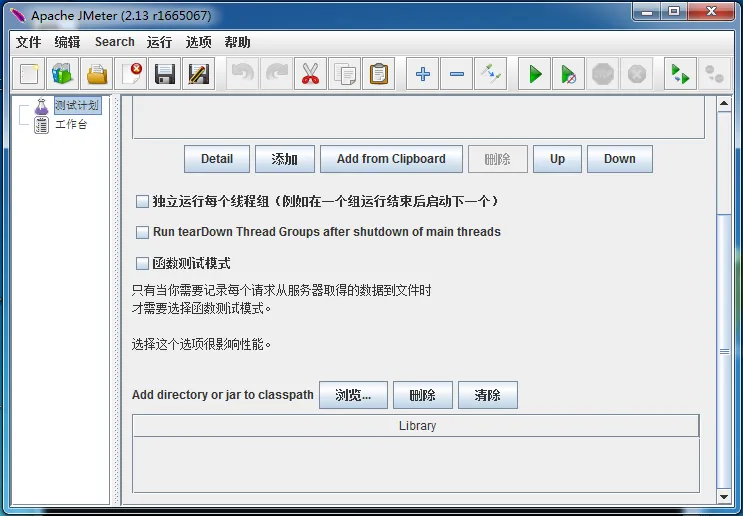Open the 编辑 menu

tap(67, 42)
